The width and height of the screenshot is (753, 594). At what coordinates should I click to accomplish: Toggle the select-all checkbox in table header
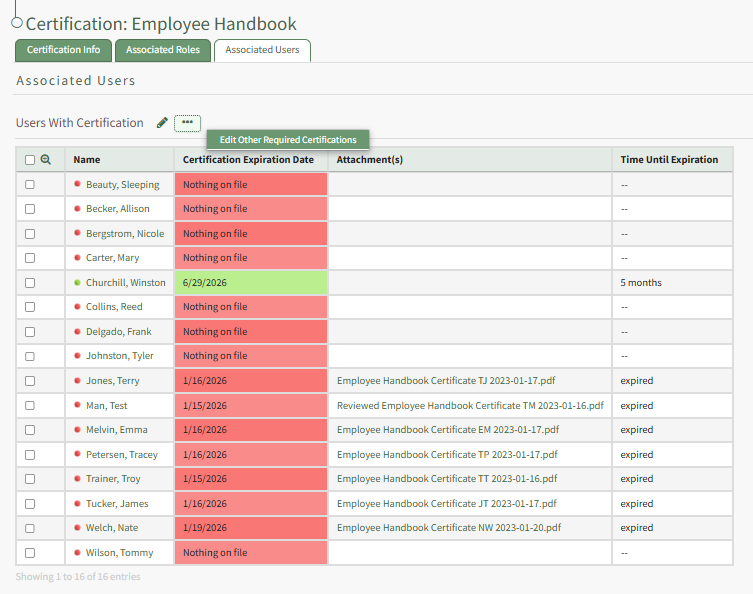(x=30, y=160)
